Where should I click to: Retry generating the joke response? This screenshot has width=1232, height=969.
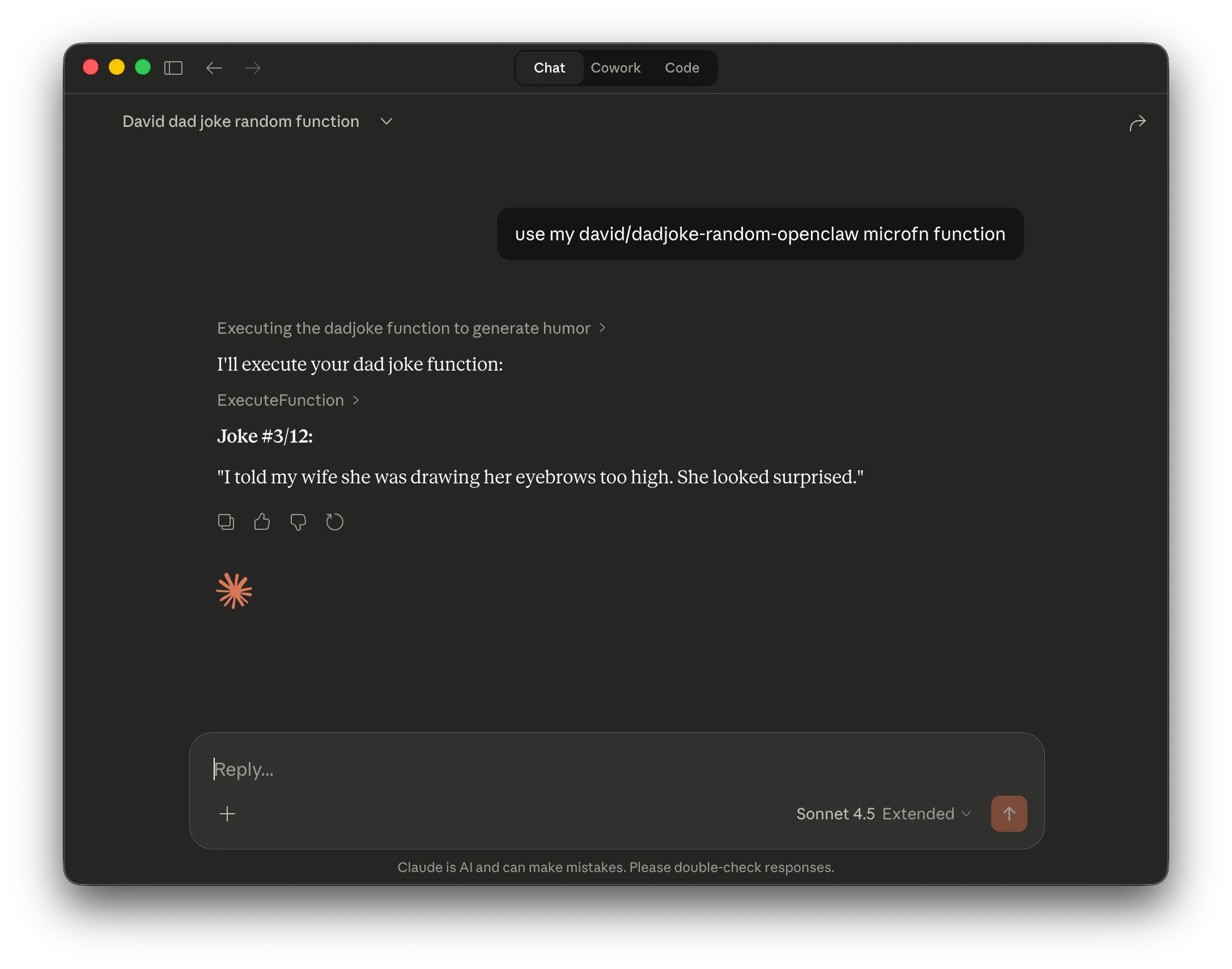(335, 522)
